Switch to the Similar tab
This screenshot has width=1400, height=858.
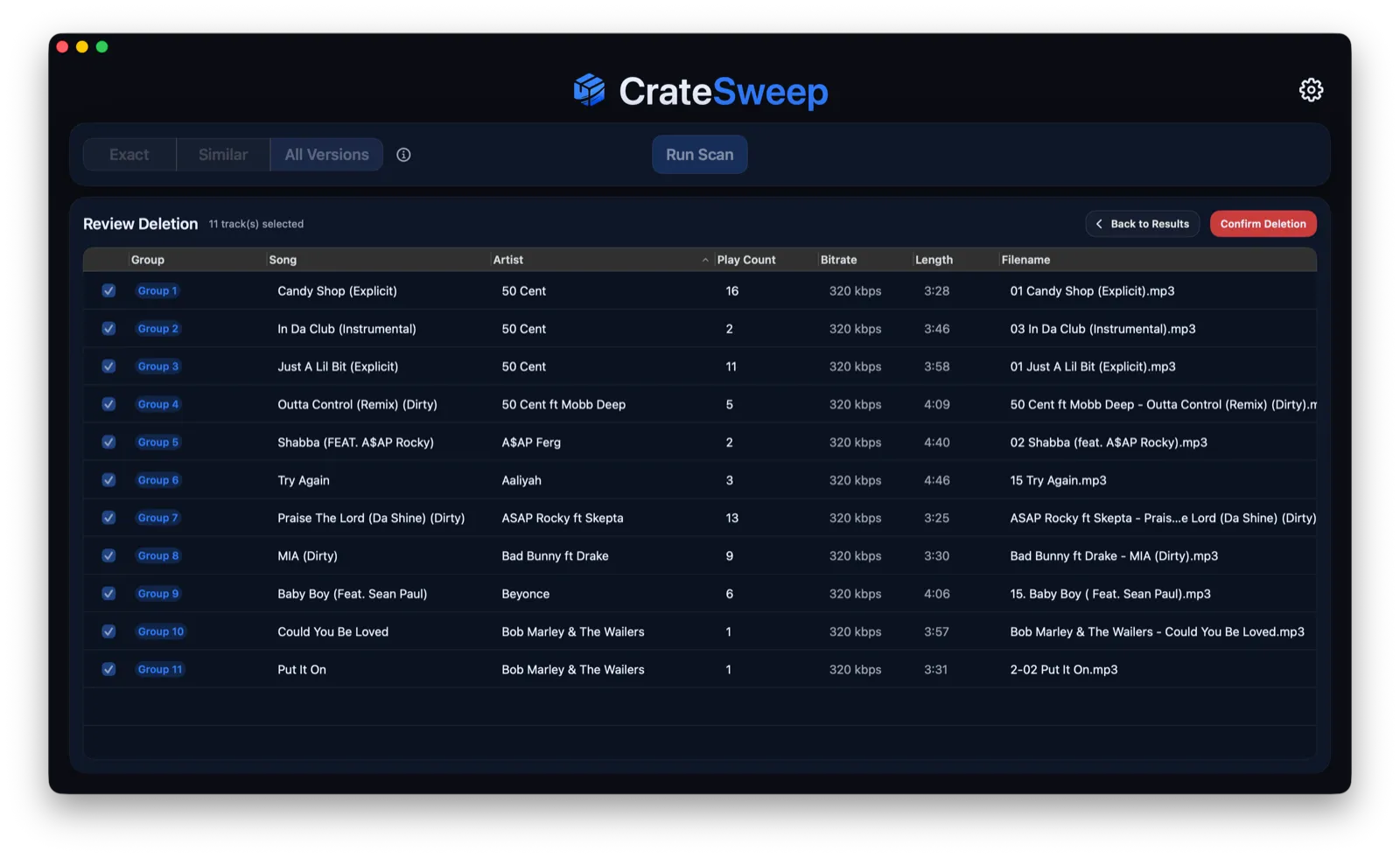tap(223, 155)
